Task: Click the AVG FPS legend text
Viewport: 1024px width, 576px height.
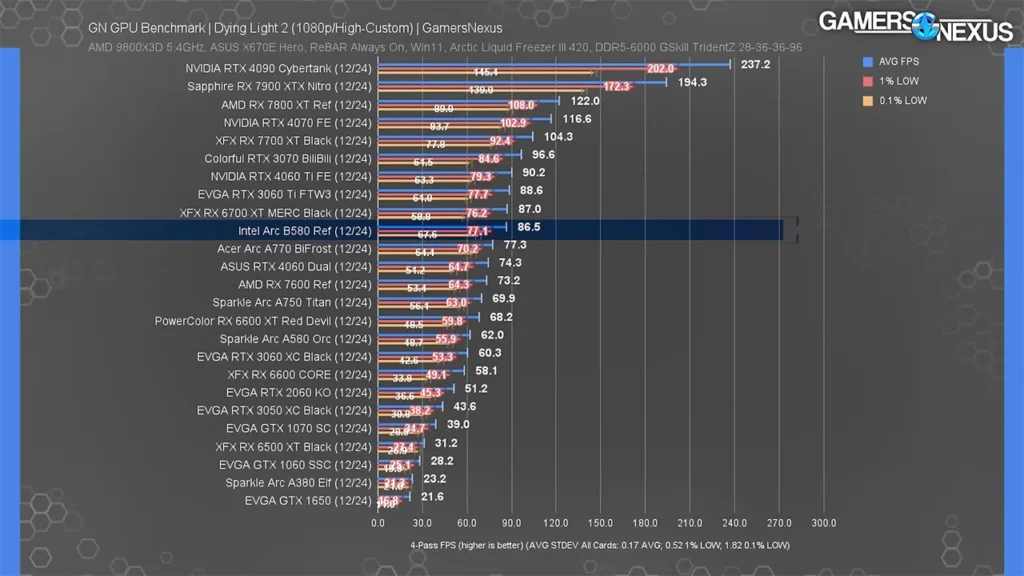Action: click(899, 61)
